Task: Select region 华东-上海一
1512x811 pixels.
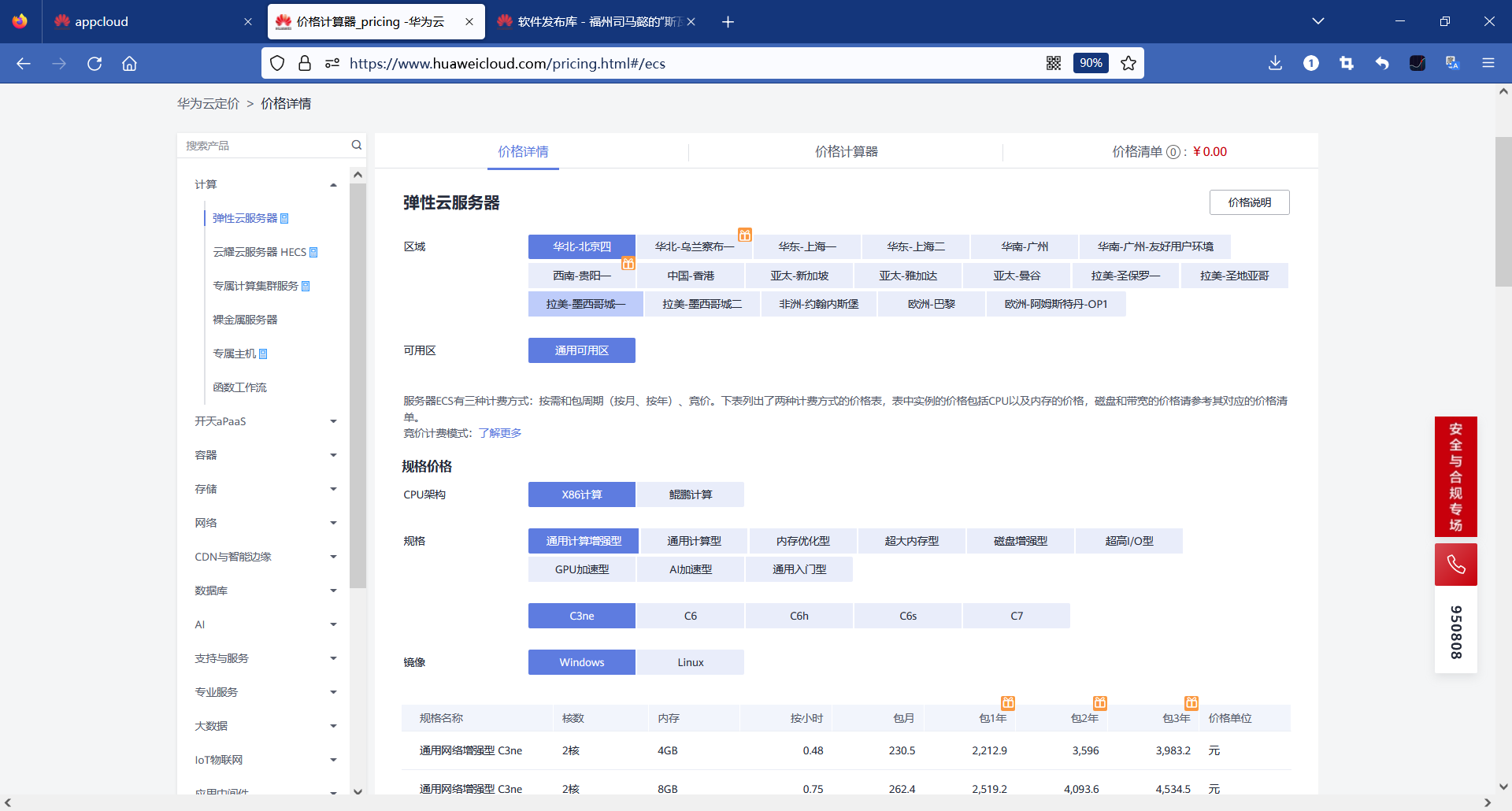Action: click(x=807, y=246)
